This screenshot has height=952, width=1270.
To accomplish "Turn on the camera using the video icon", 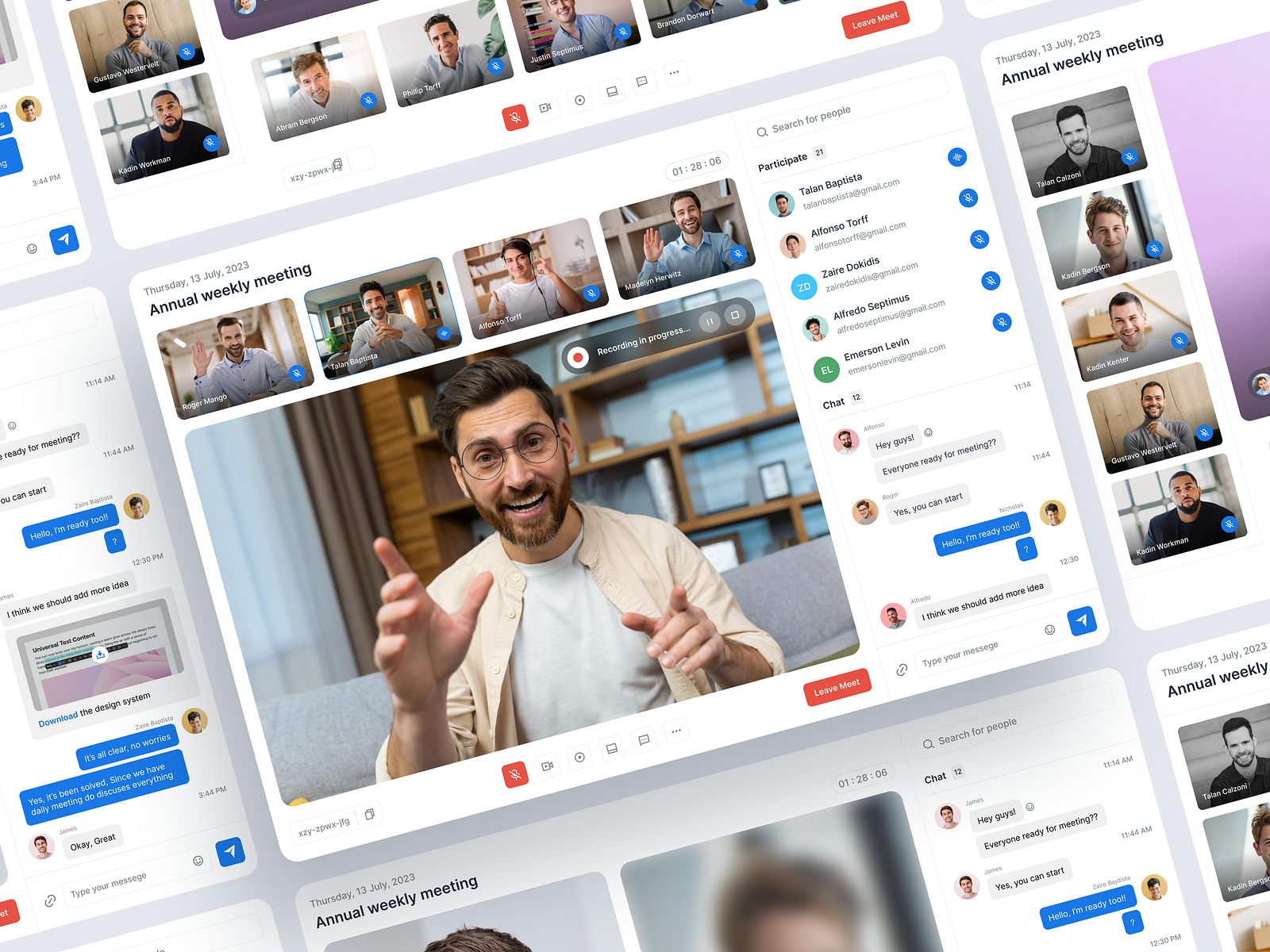I will pos(548,767).
